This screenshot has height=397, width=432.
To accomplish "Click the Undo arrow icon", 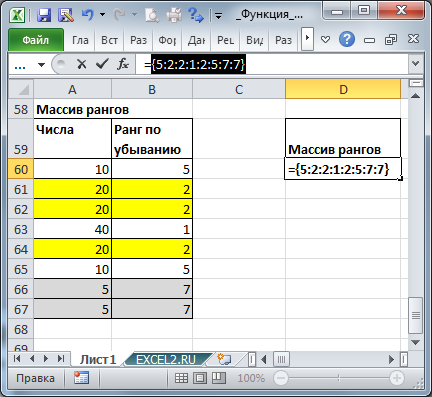I will coord(88,15).
